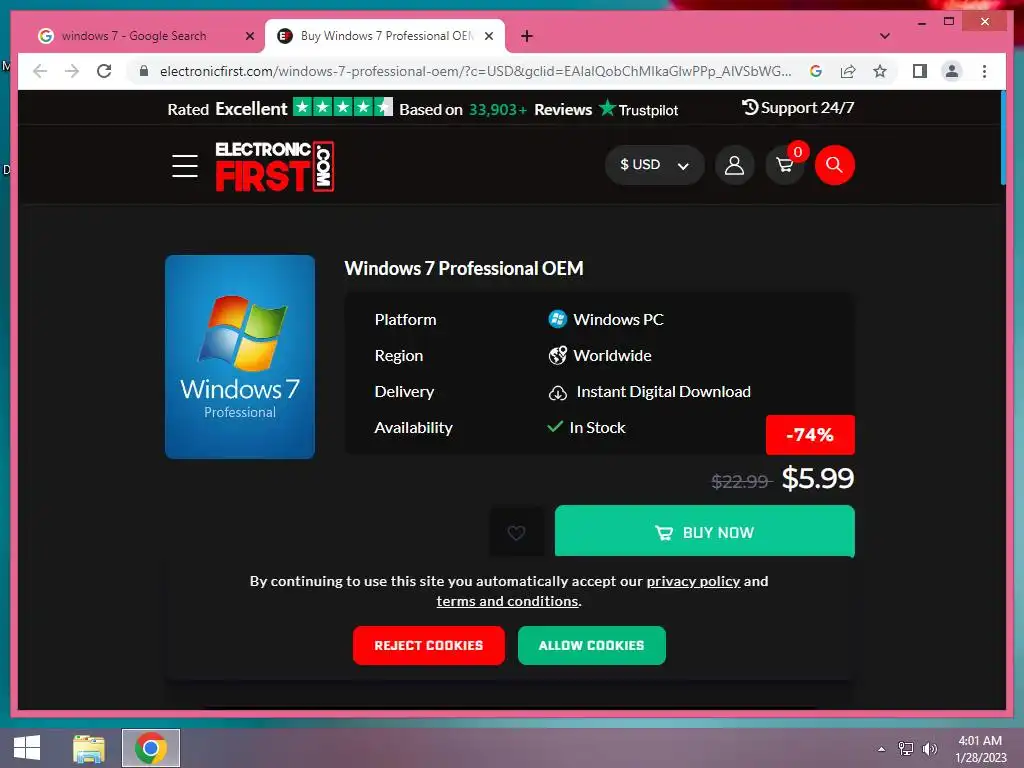
Task: Click the Google icon in address bar
Action: [816, 71]
